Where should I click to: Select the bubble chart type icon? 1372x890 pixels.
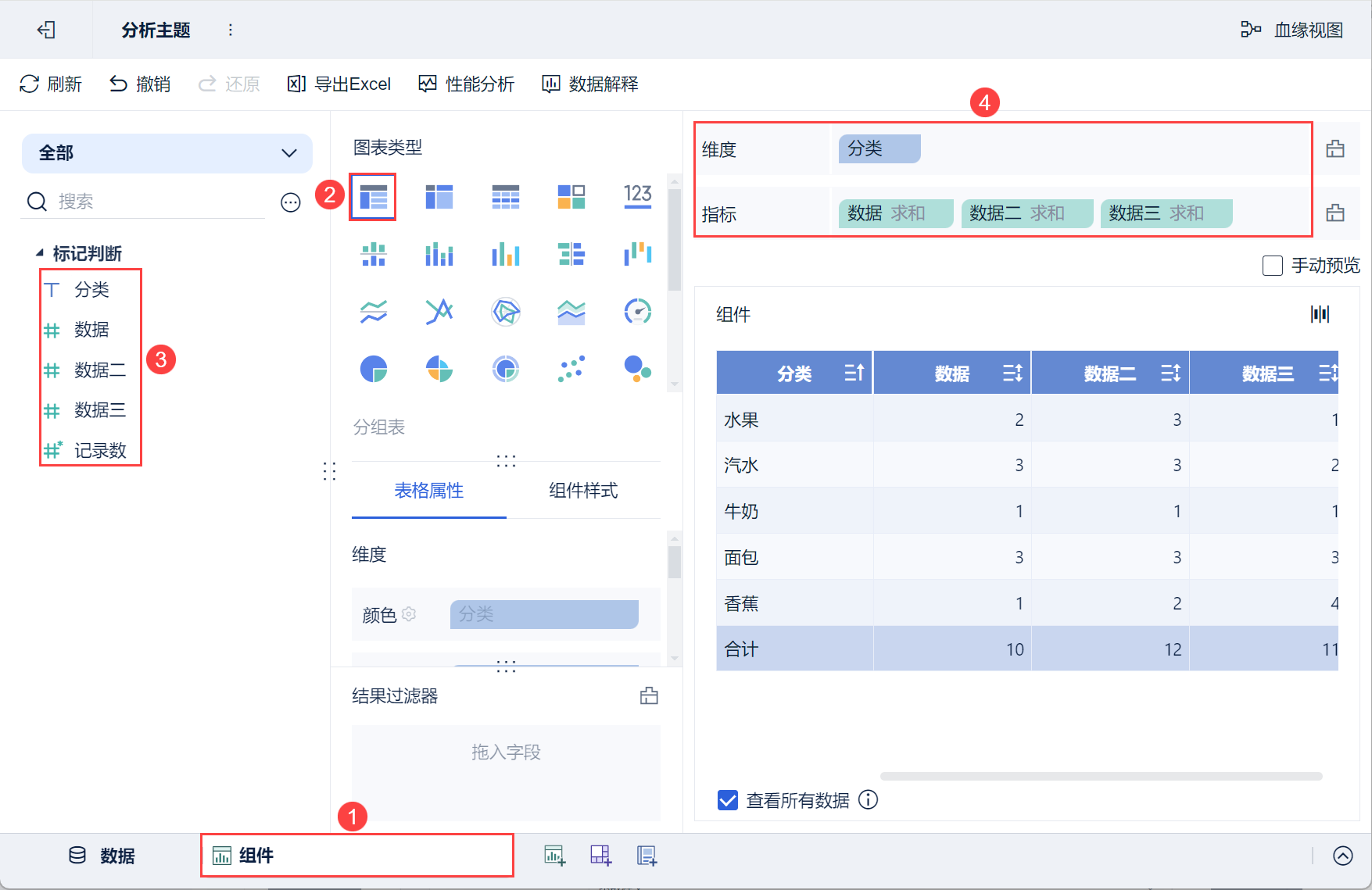pos(638,369)
